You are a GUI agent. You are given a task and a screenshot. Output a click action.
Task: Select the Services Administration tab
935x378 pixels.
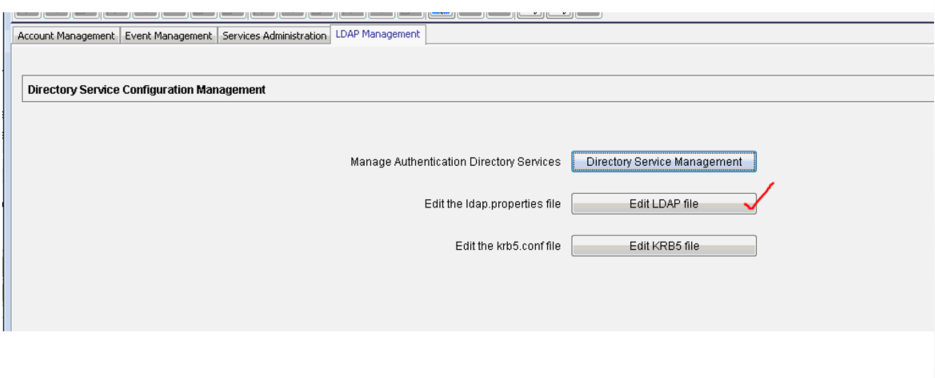click(274, 36)
